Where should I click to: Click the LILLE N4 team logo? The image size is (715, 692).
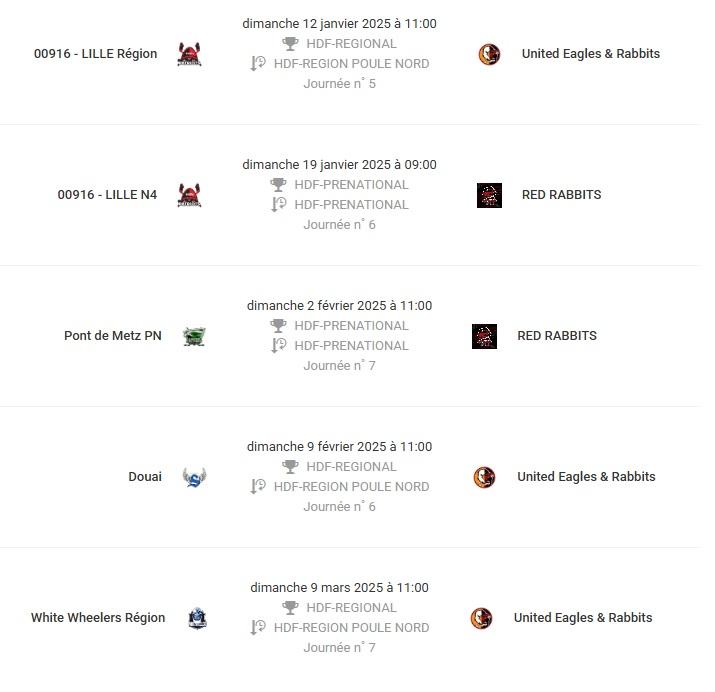click(x=189, y=195)
